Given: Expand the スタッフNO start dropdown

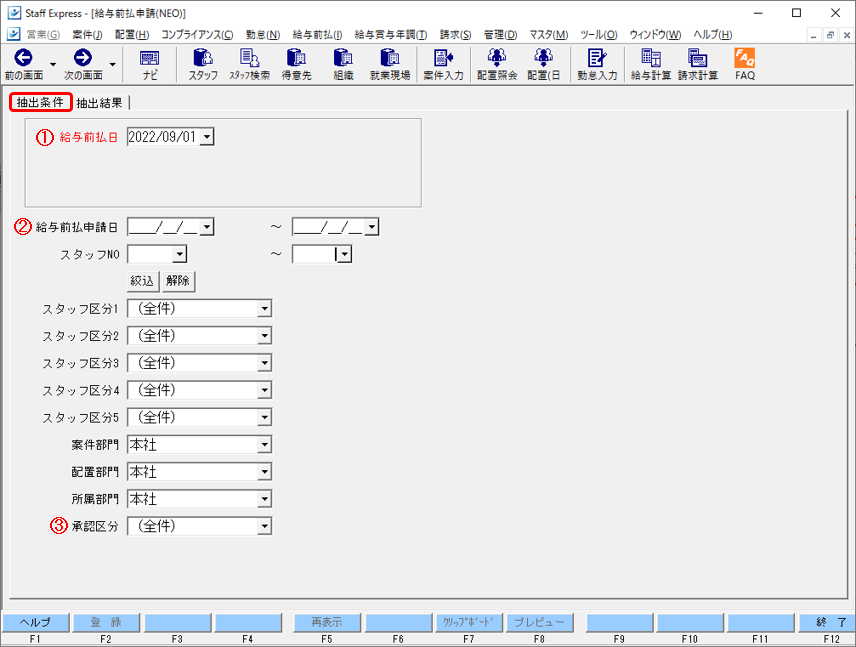Looking at the screenshot, I should (x=180, y=254).
